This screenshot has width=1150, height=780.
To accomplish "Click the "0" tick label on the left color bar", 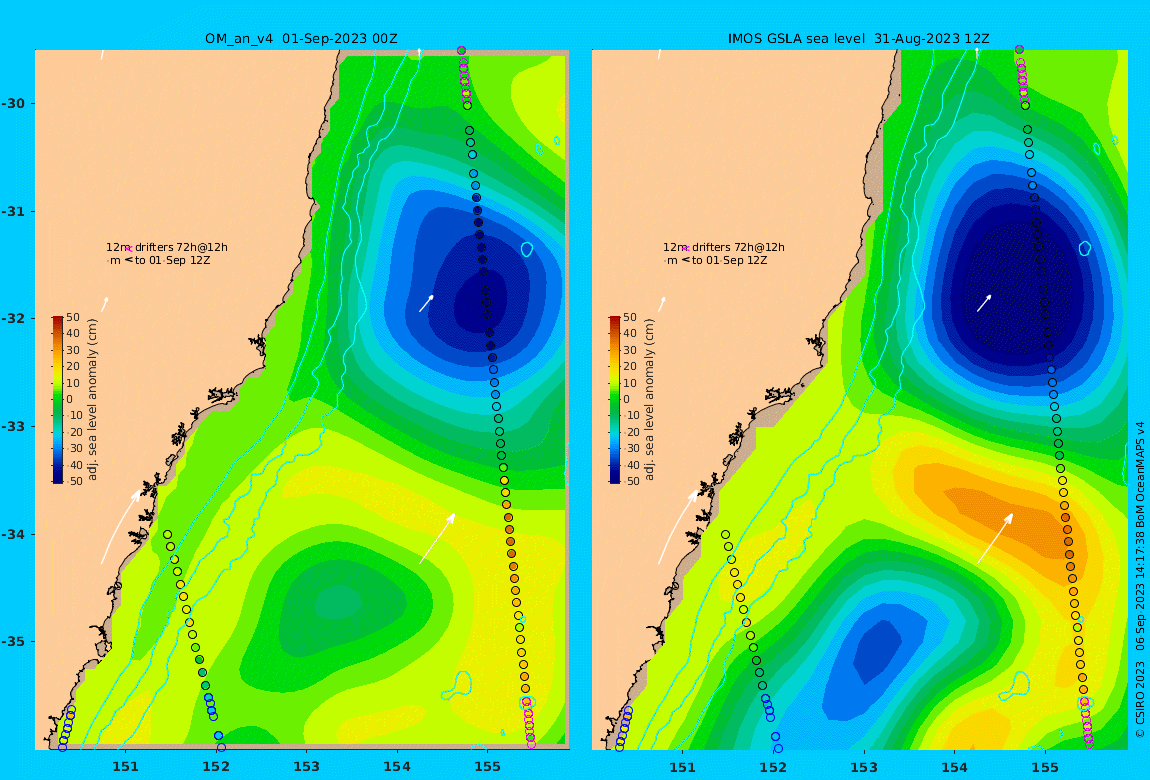I will coord(70,400).
